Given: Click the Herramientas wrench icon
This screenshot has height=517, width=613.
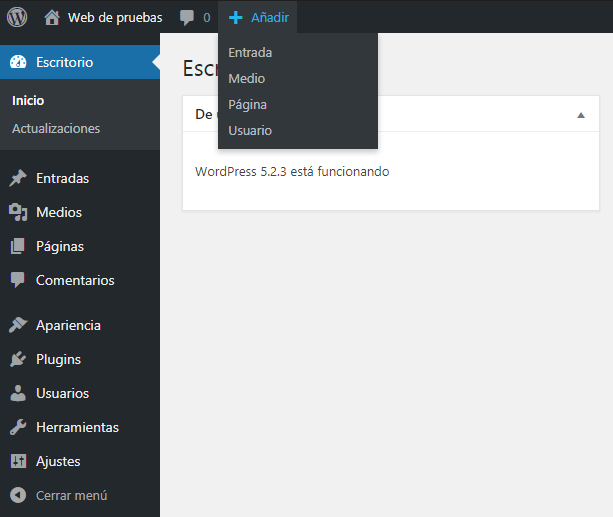Looking at the screenshot, I should (18, 427).
